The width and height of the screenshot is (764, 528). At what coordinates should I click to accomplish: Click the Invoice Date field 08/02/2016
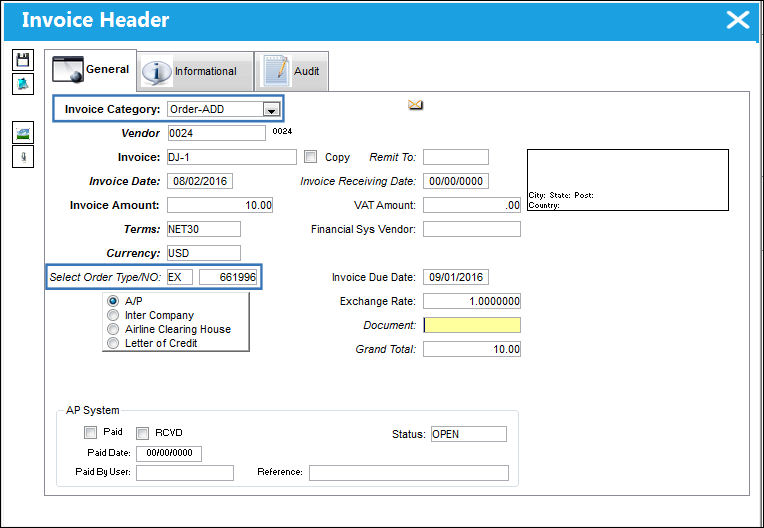pyautogui.click(x=200, y=181)
